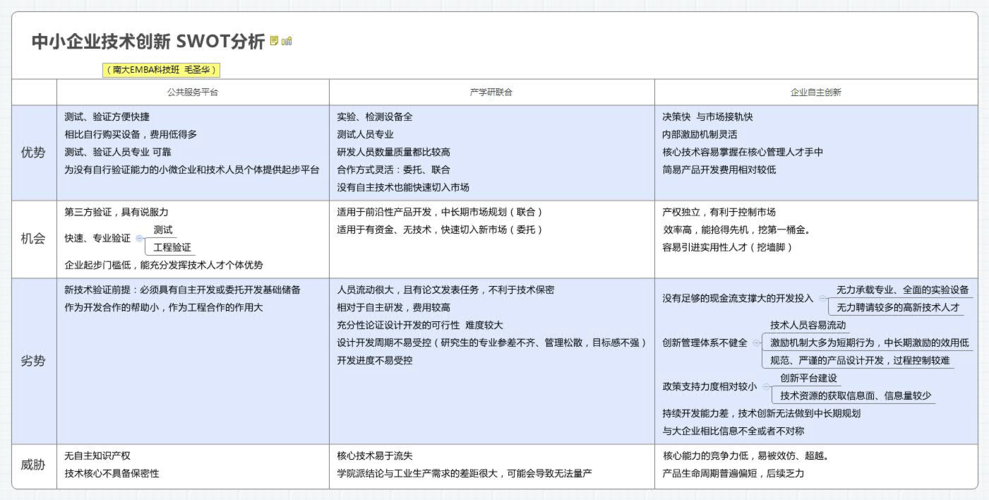The image size is (989, 500).
Task: Select the parent topic 快速、专业验证
Action: coord(98,238)
